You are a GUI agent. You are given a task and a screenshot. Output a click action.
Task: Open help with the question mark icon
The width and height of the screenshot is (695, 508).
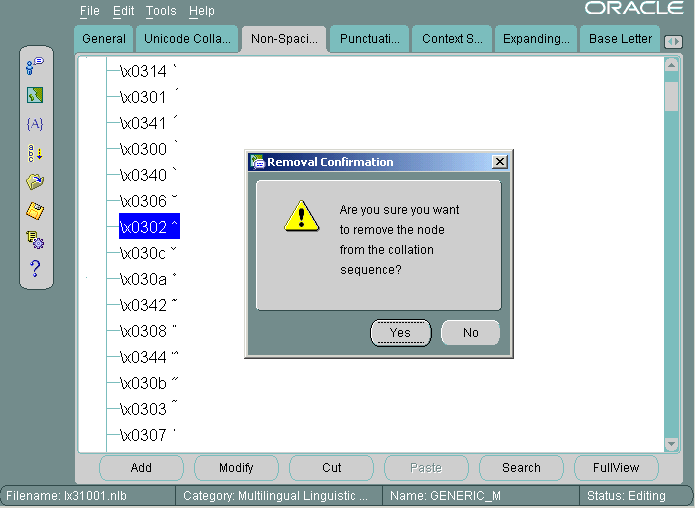[35, 268]
